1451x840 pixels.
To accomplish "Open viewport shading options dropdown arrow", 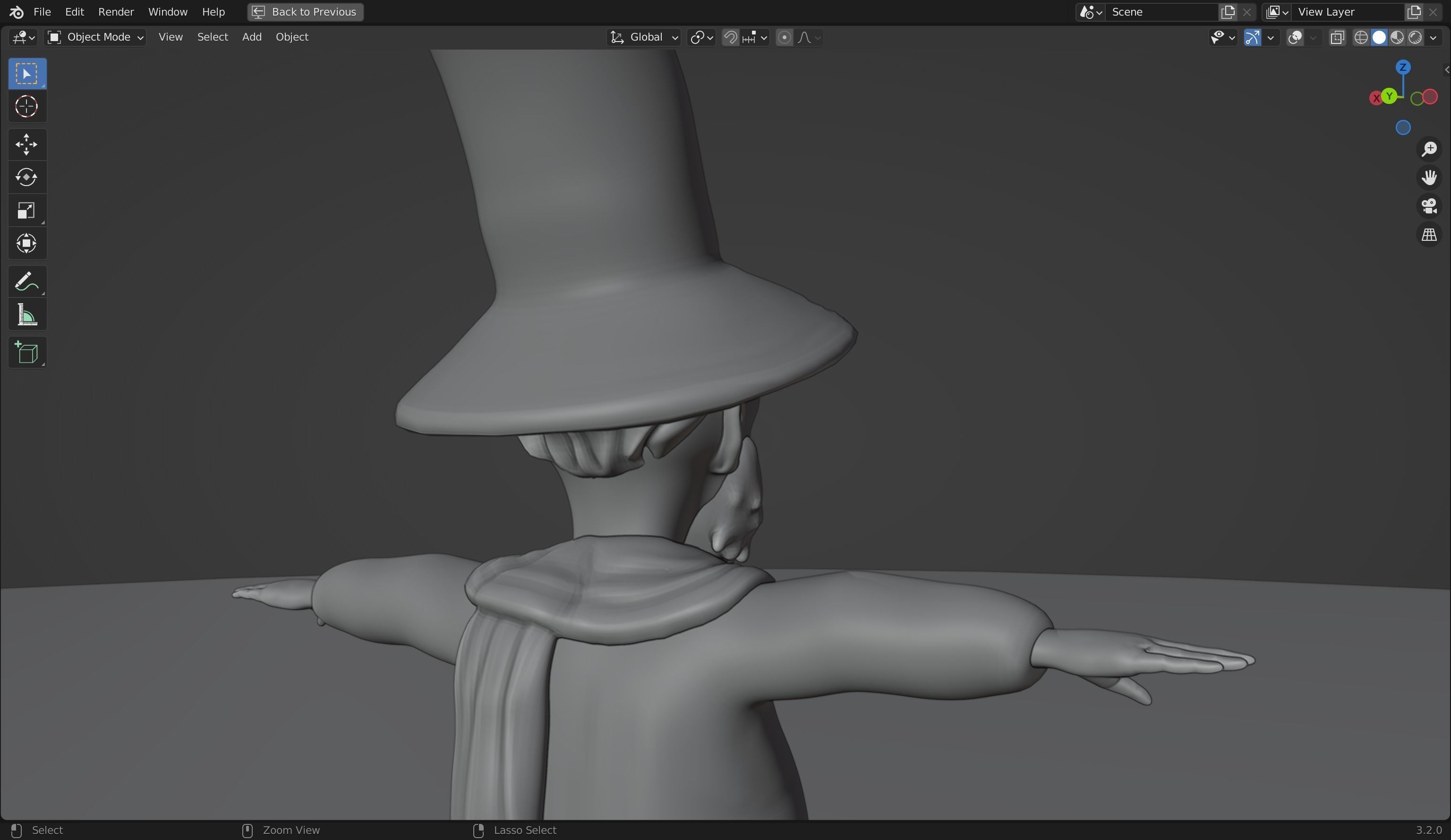I will (1433, 37).
